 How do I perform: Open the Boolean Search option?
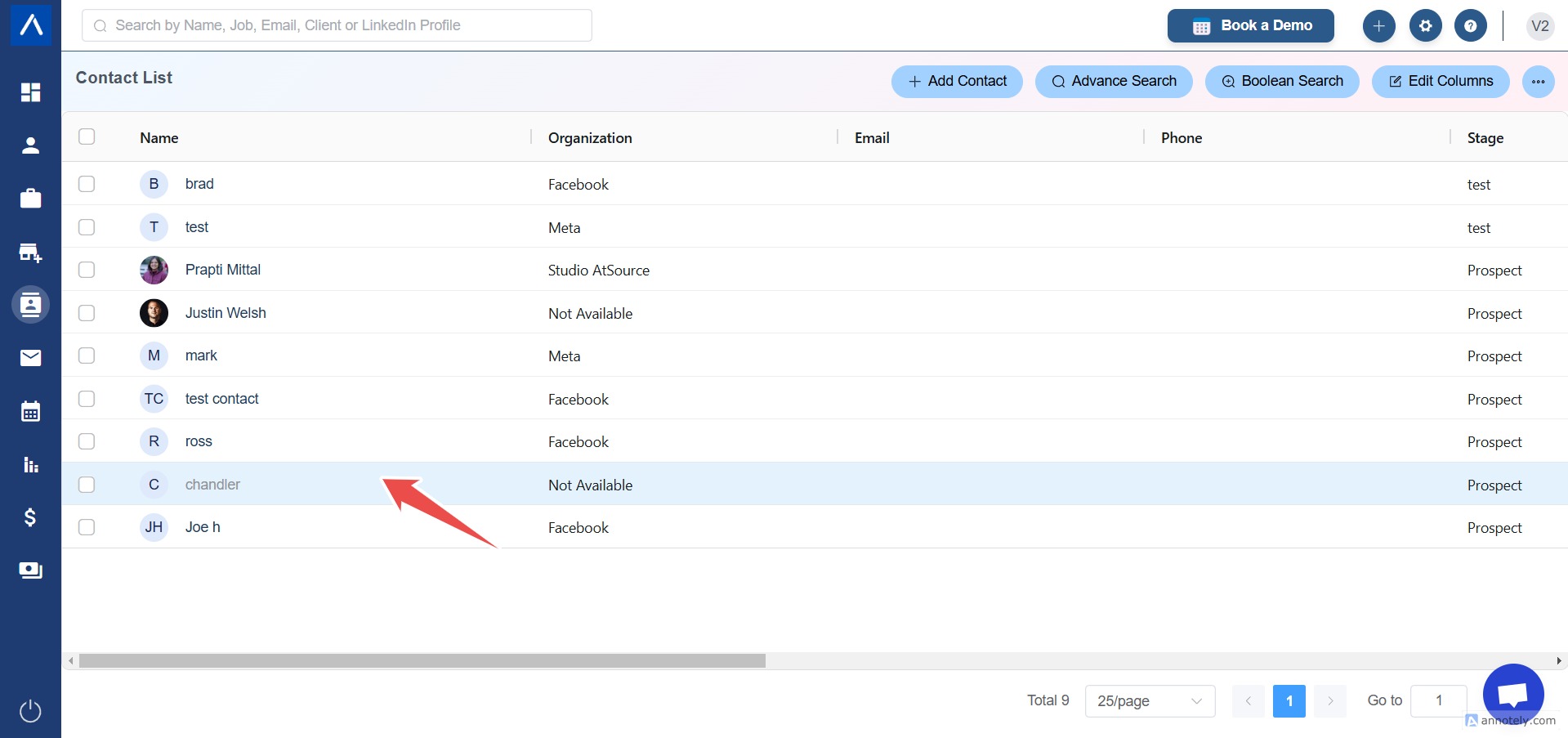pos(1281,81)
